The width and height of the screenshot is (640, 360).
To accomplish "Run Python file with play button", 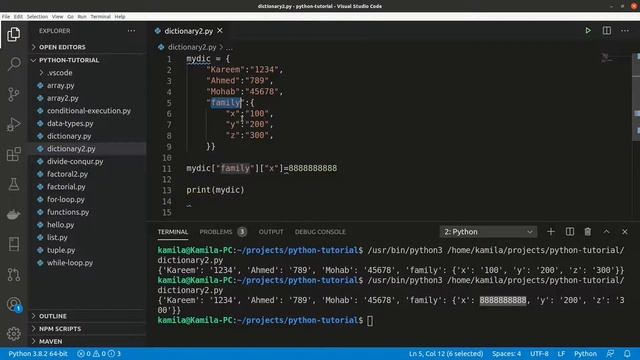I will coord(588,31).
